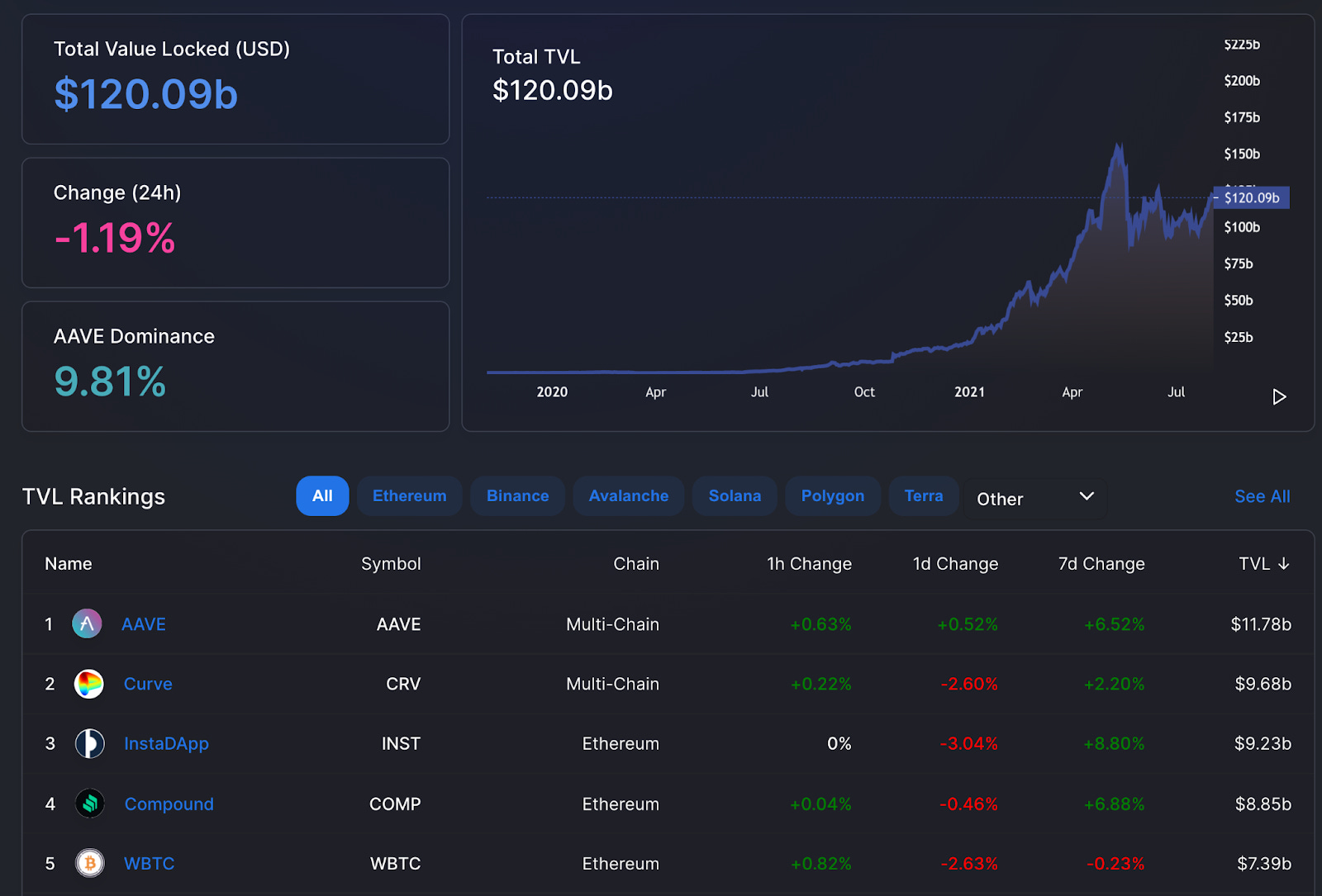The image size is (1322, 896).
Task: Filter rankings by Ethereum
Action: click(409, 495)
